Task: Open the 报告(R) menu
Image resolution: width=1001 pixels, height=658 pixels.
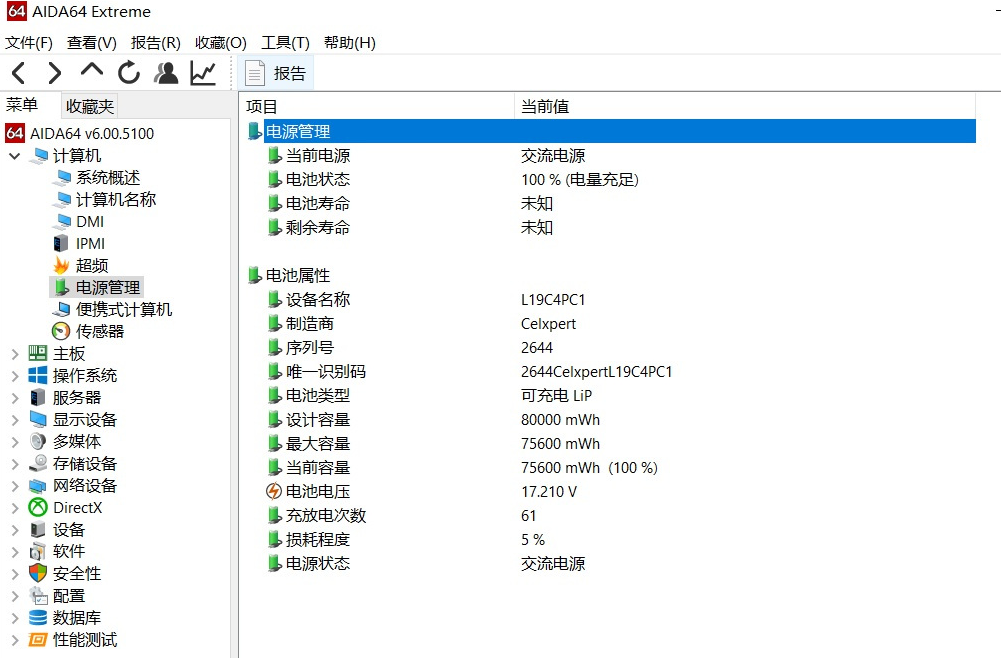Action: click(156, 43)
